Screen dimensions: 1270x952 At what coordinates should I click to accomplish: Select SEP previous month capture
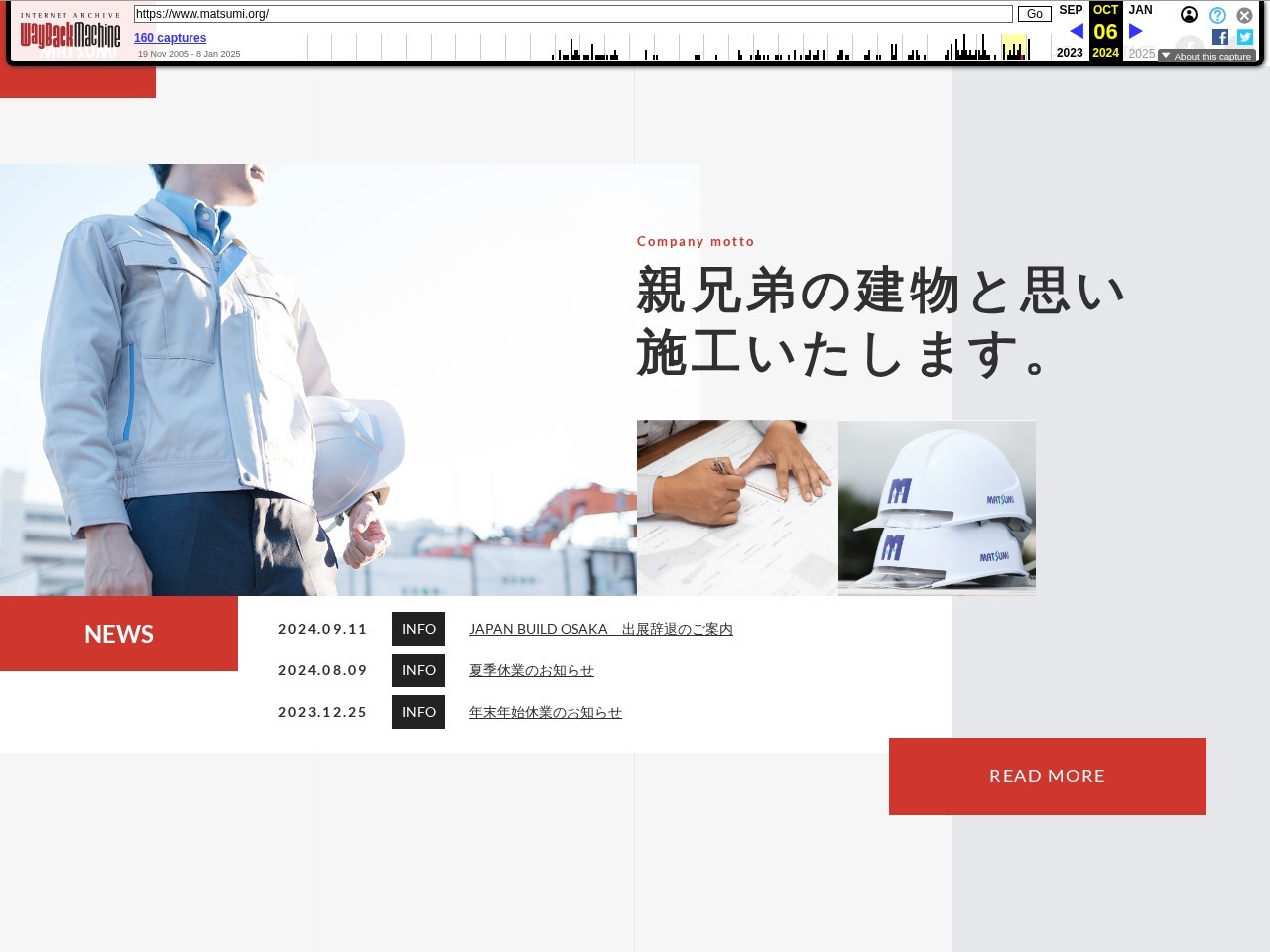pos(1071,10)
